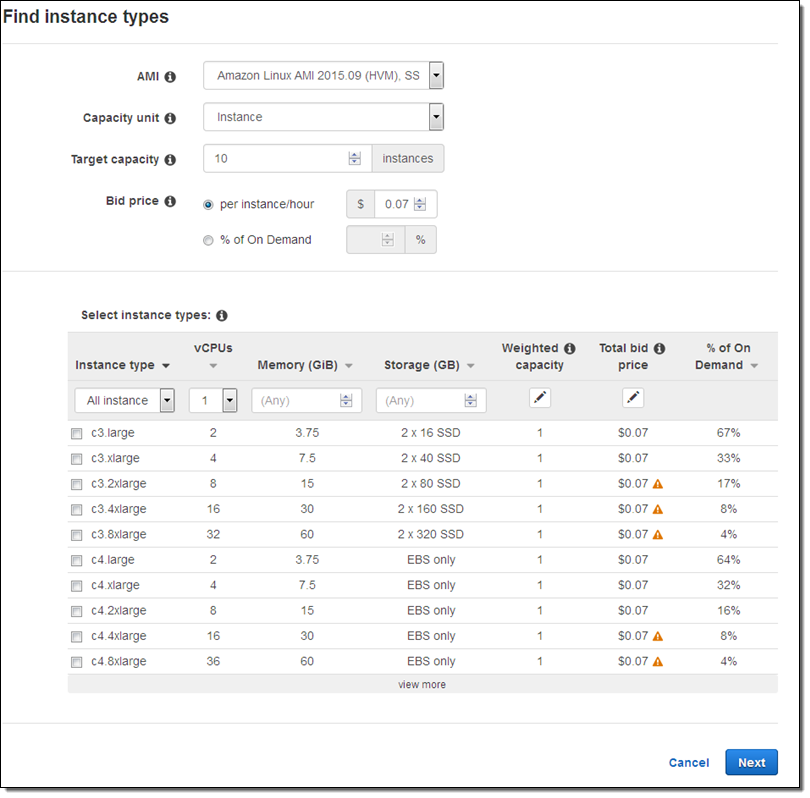Check the c4.xlarge instance type
The height and width of the screenshot is (798, 810).
(x=77, y=586)
